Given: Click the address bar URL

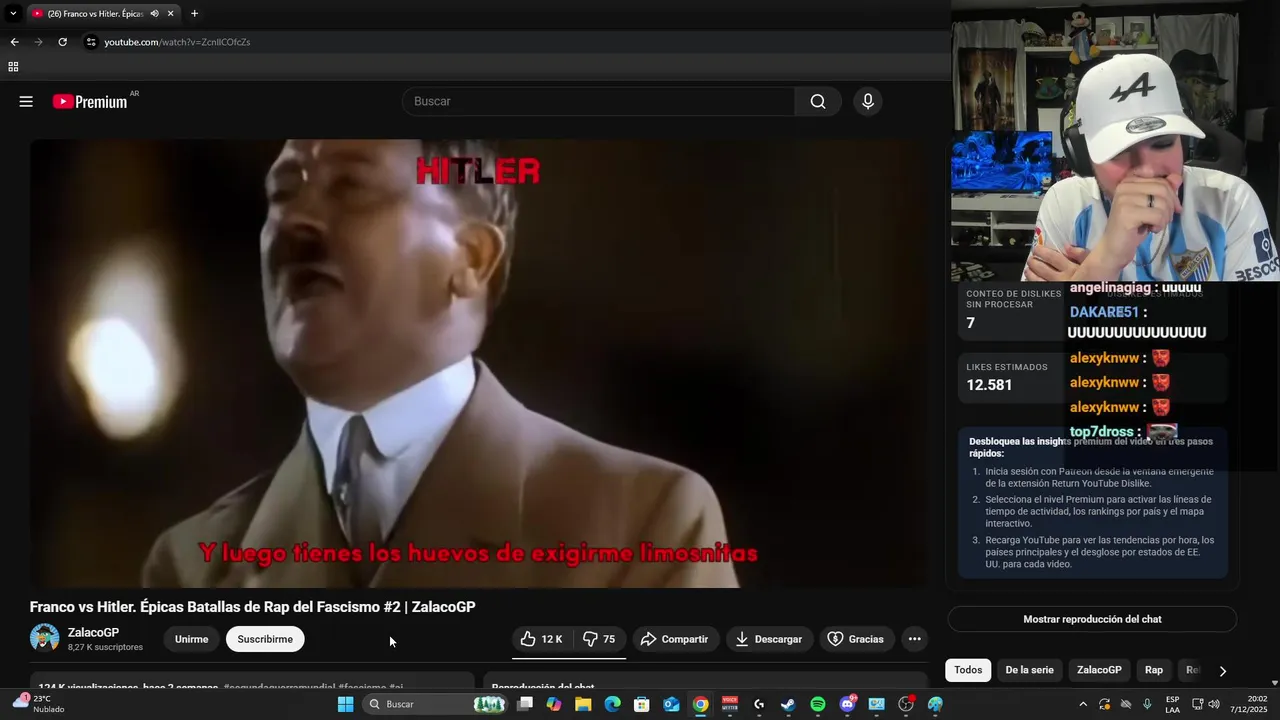Looking at the screenshot, I should tap(177, 42).
